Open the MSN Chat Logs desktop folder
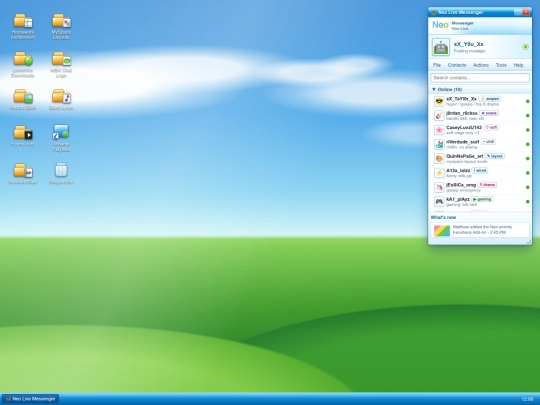This screenshot has width=540, height=405. 61,65
